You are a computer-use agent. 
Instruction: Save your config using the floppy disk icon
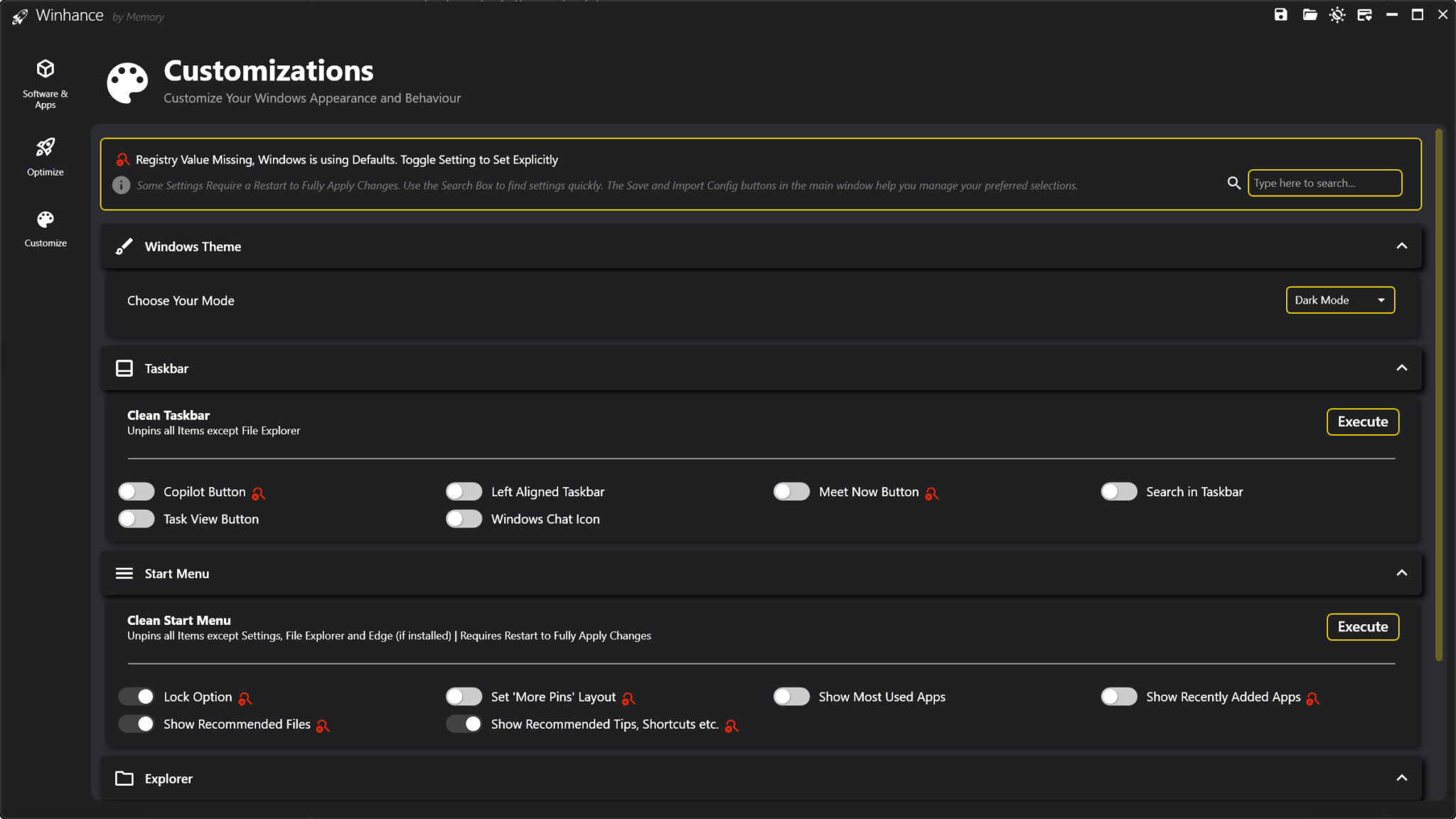tap(1280, 14)
